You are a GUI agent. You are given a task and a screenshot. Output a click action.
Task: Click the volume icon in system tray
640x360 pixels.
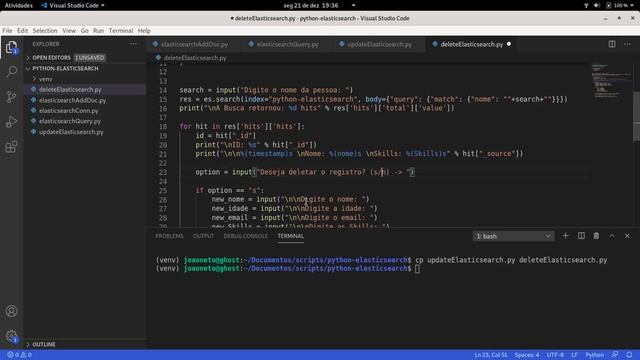point(597,5)
